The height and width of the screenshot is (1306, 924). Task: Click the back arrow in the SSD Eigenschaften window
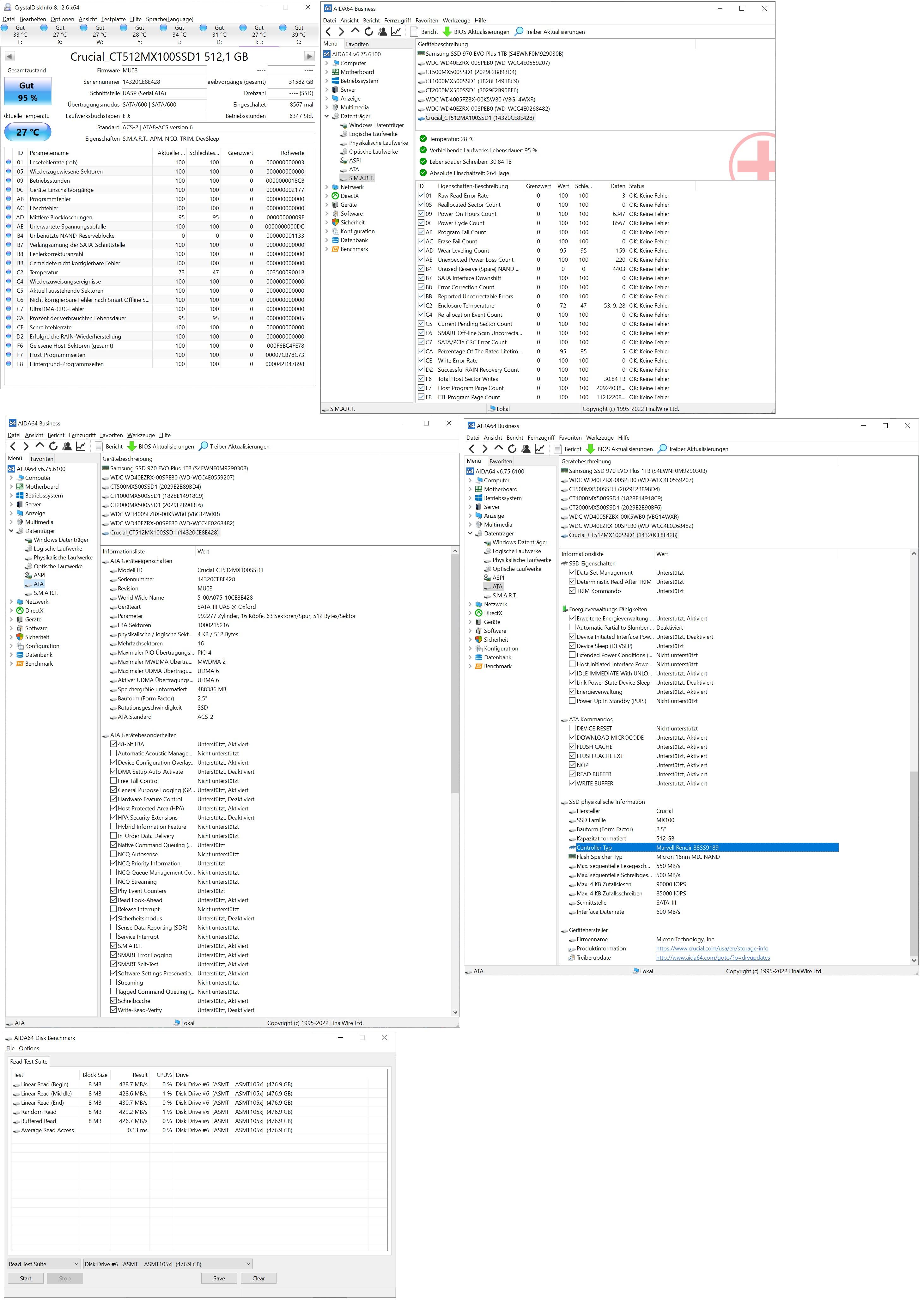coord(472,449)
